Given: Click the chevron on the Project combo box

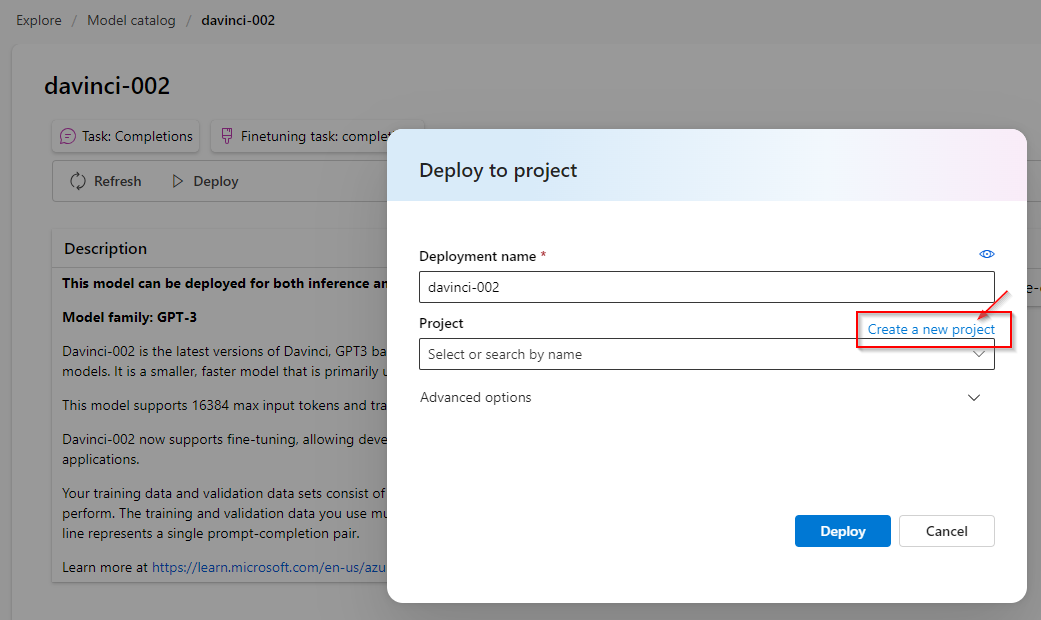Looking at the screenshot, I should point(979,355).
